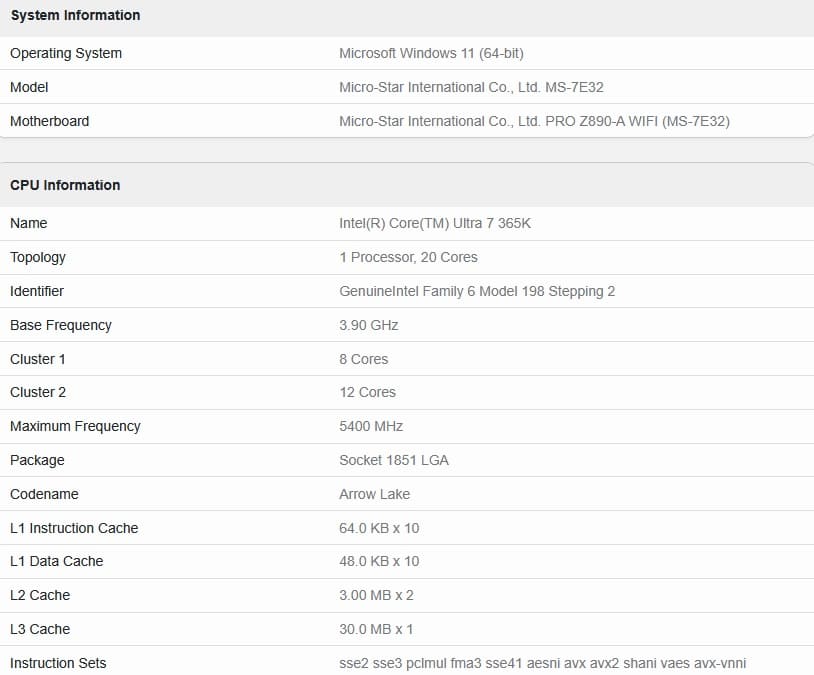Screen dimensions: 814x675
Task: Select the Codename label
Action: 44,494
